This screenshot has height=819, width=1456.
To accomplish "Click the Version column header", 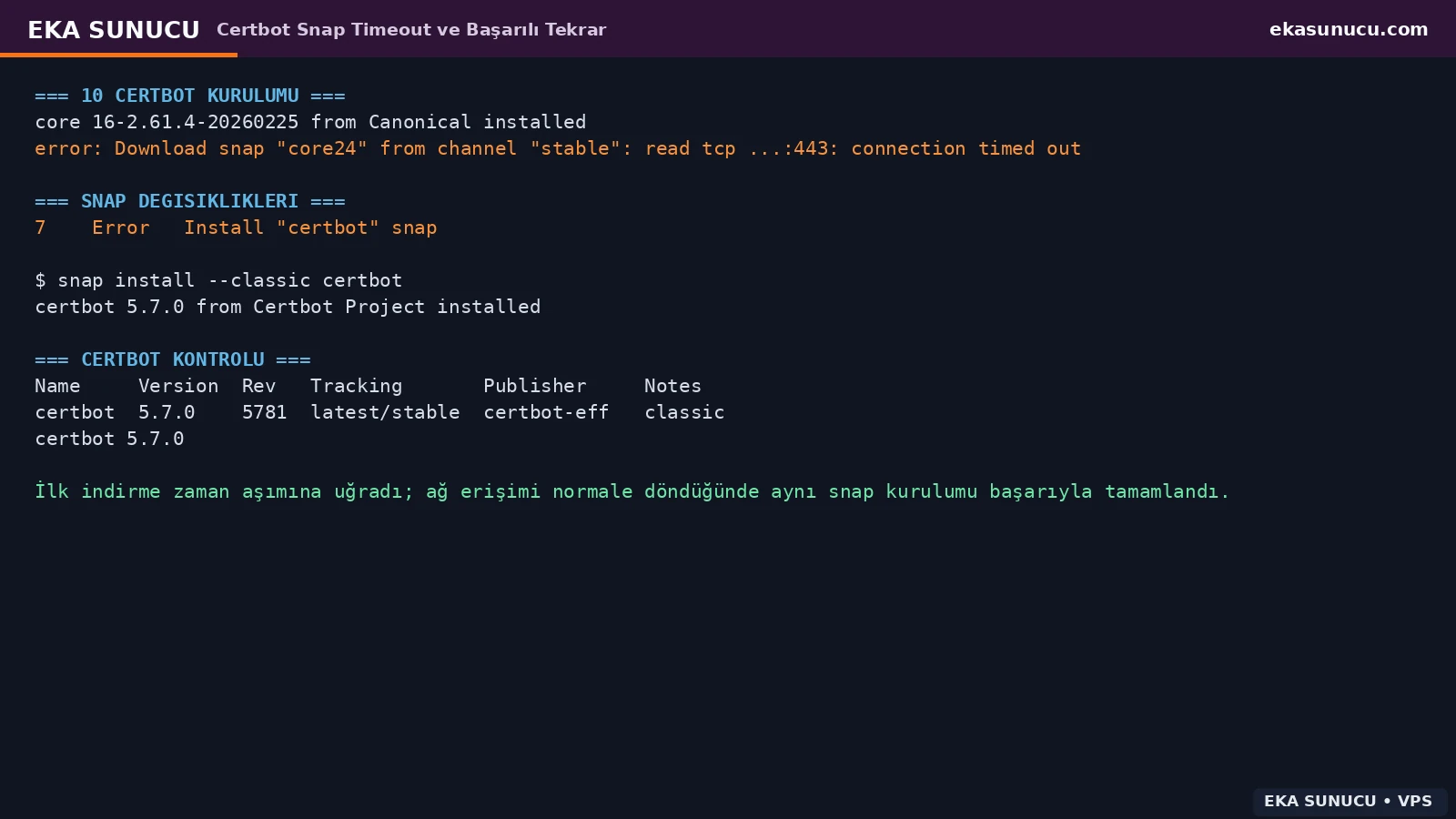I will 178,386.
